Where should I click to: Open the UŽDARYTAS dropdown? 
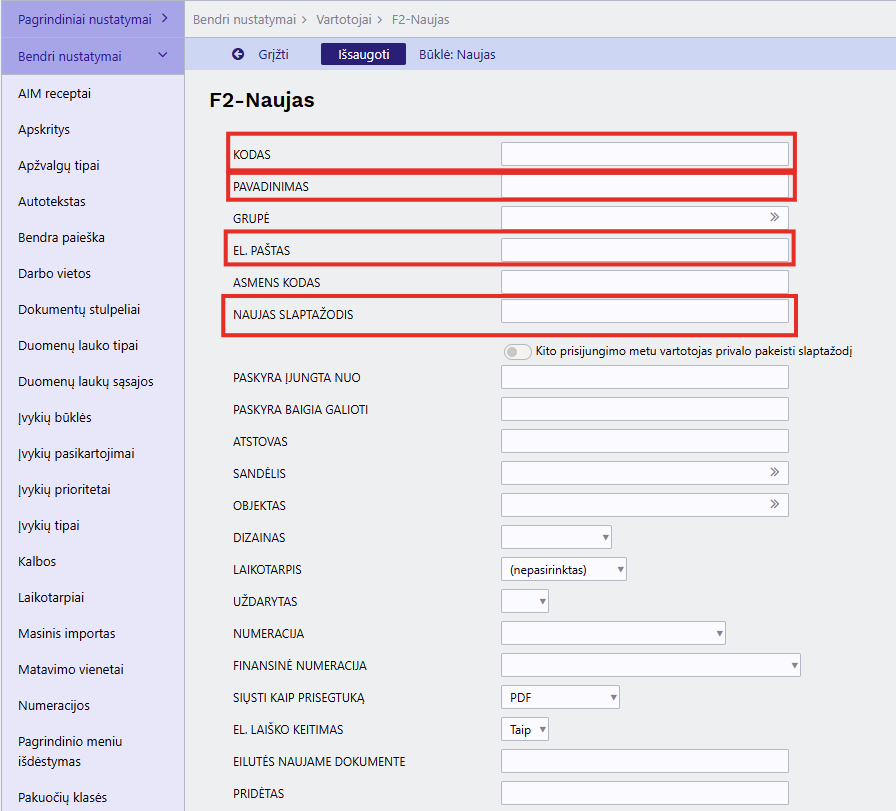525,601
